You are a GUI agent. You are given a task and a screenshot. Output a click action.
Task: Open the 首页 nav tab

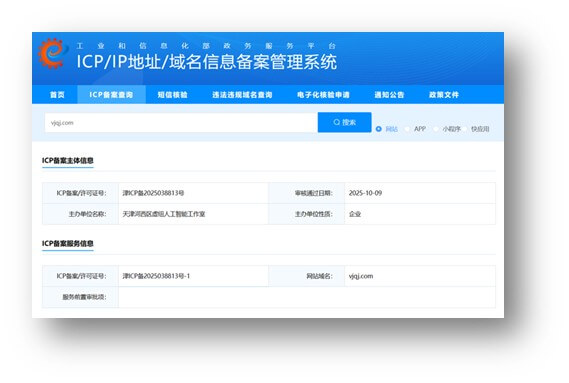click(57, 95)
